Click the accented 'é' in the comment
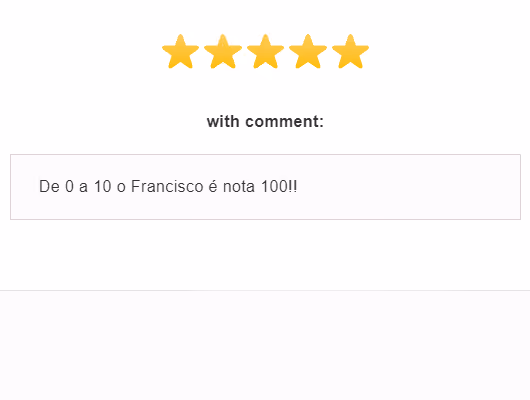The image size is (530, 400). (213, 186)
